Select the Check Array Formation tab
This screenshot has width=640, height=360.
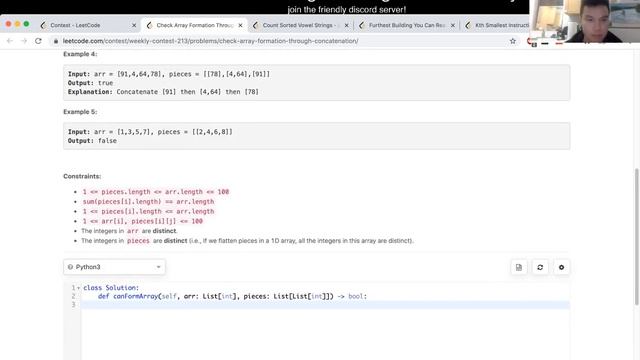194,25
